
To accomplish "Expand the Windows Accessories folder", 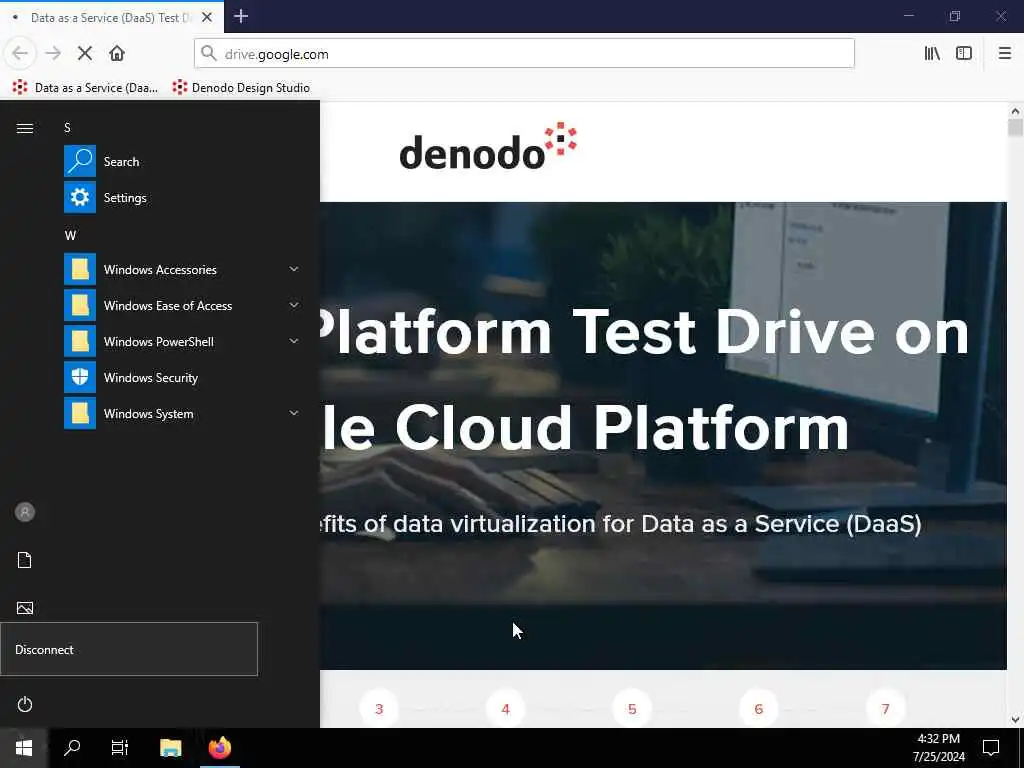I will (182, 270).
